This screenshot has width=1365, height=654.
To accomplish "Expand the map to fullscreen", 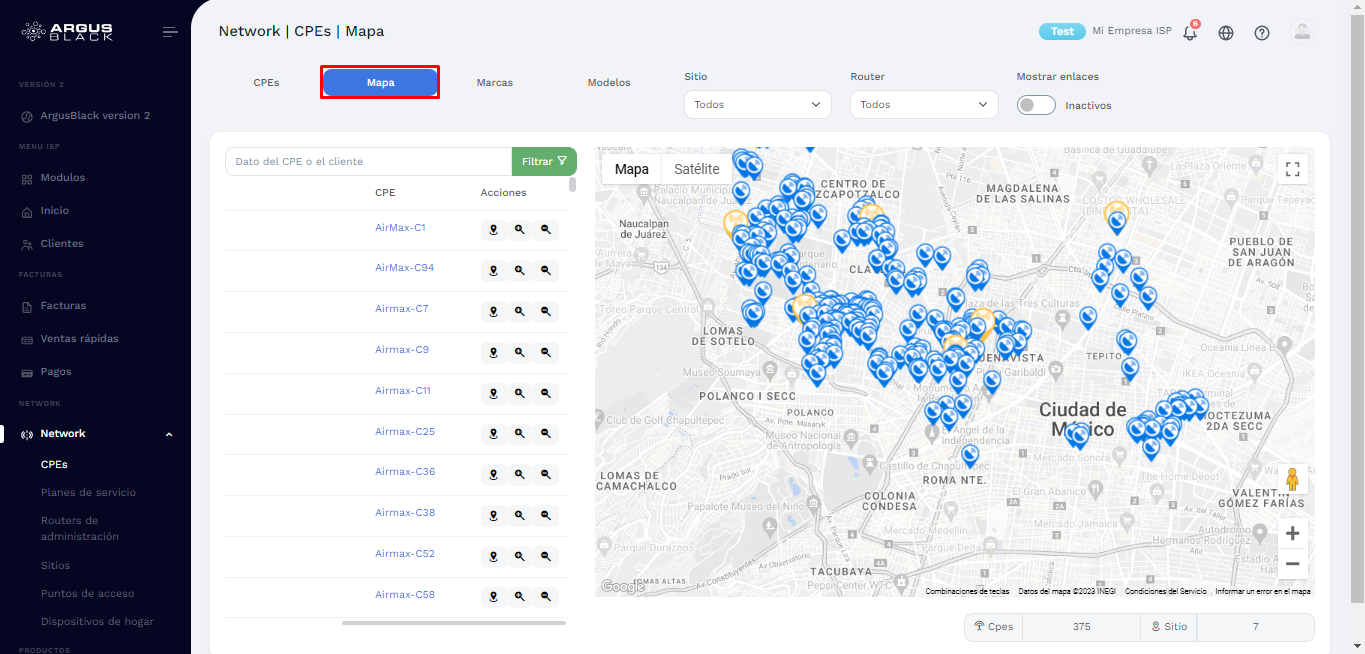I will coord(1292,168).
